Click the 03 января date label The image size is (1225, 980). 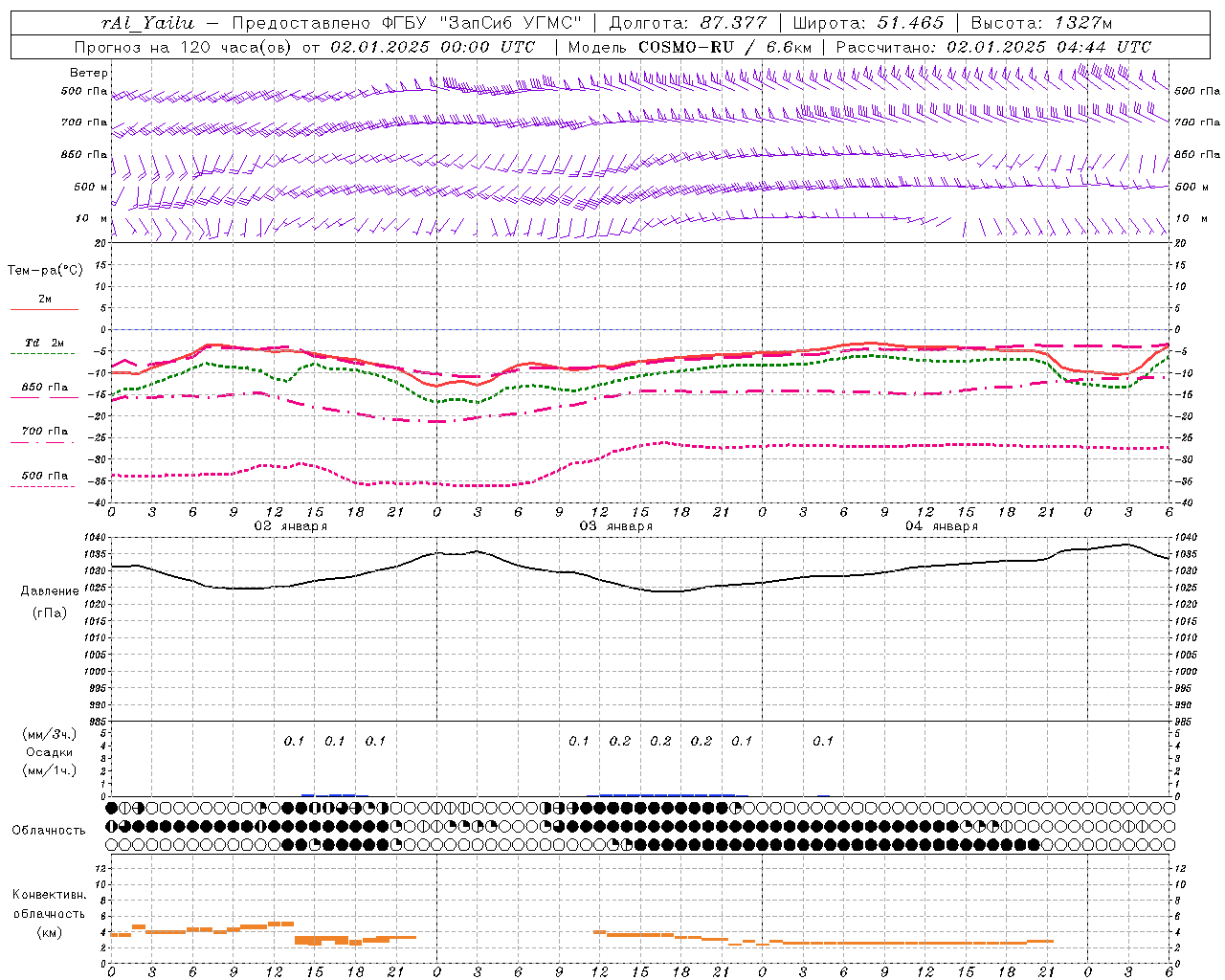[x=615, y=525]
